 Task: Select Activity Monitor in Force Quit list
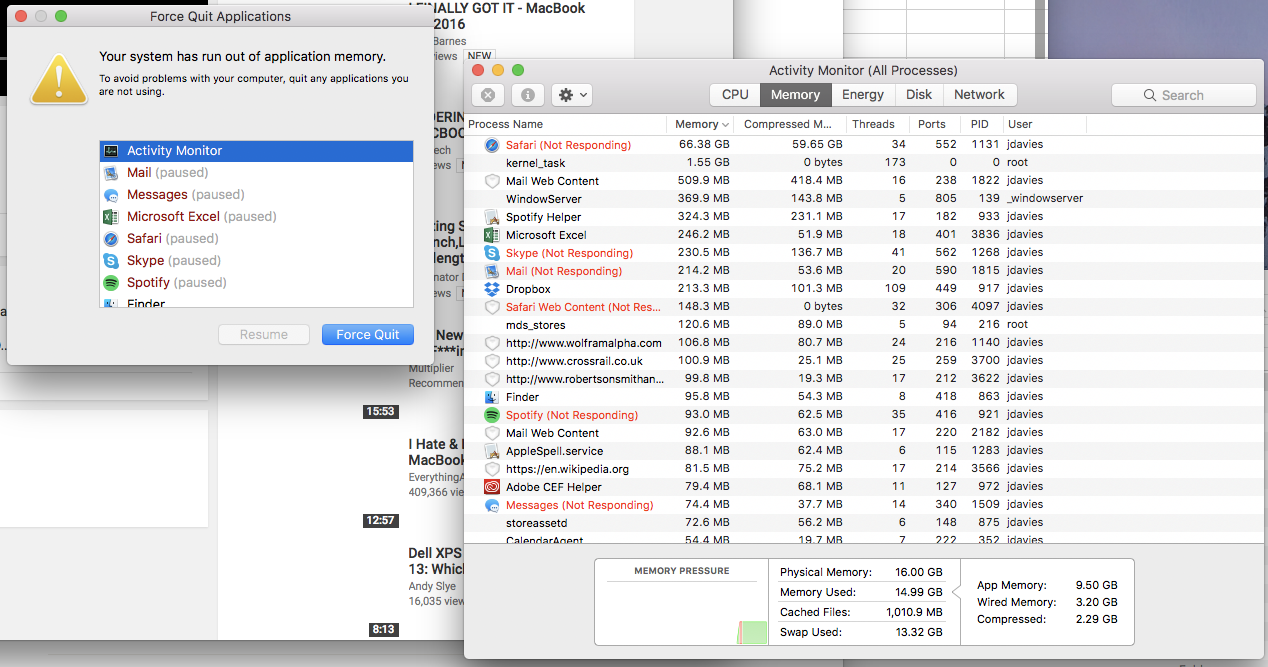257,151
